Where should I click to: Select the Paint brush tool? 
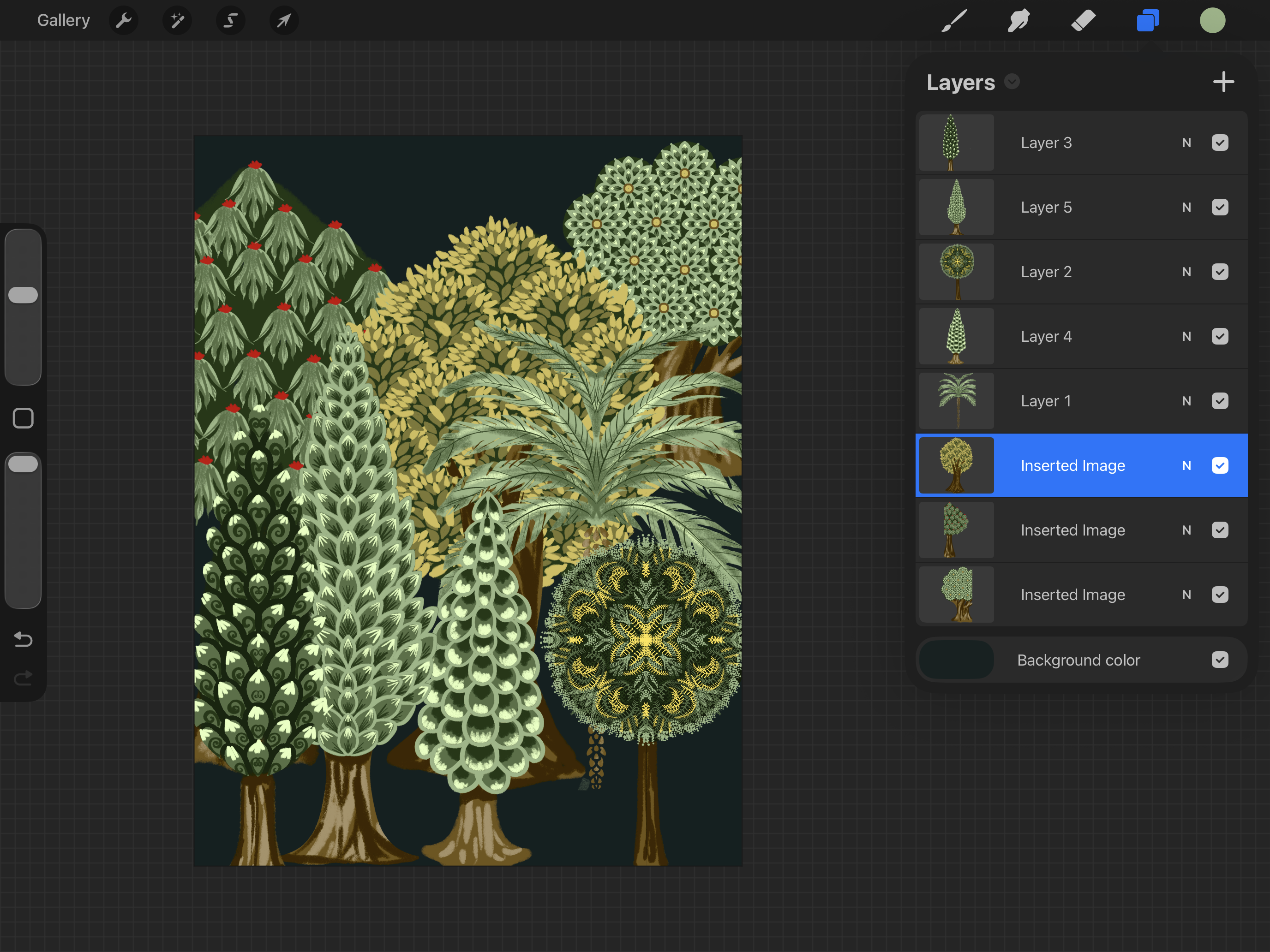tap(954, 21)
